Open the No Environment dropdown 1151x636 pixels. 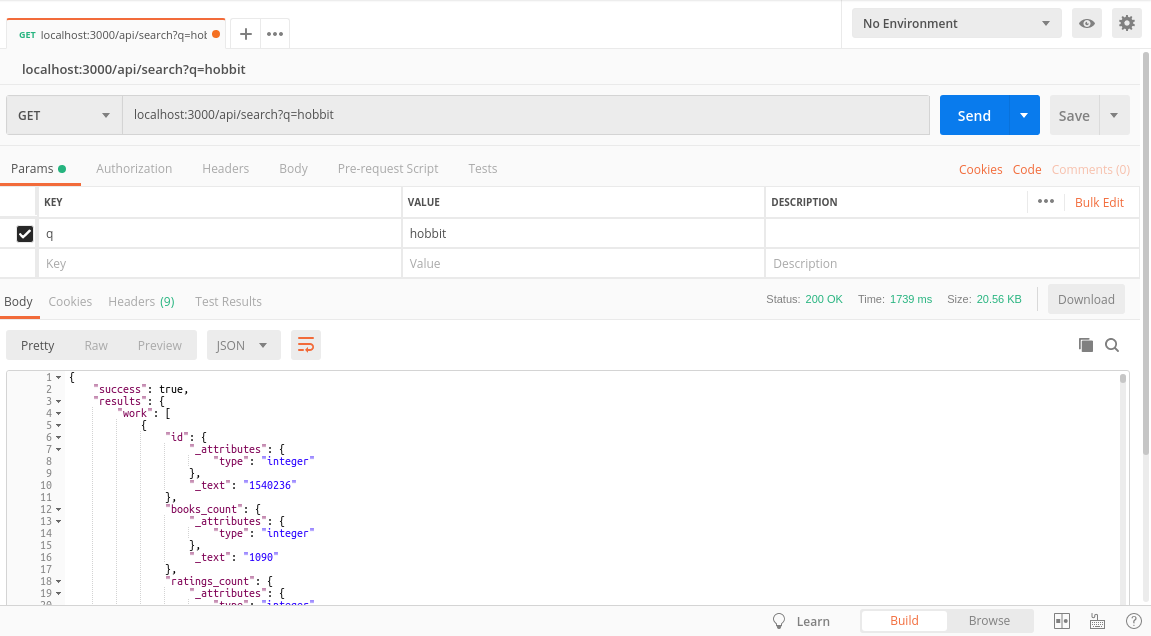tap(956, 24)
